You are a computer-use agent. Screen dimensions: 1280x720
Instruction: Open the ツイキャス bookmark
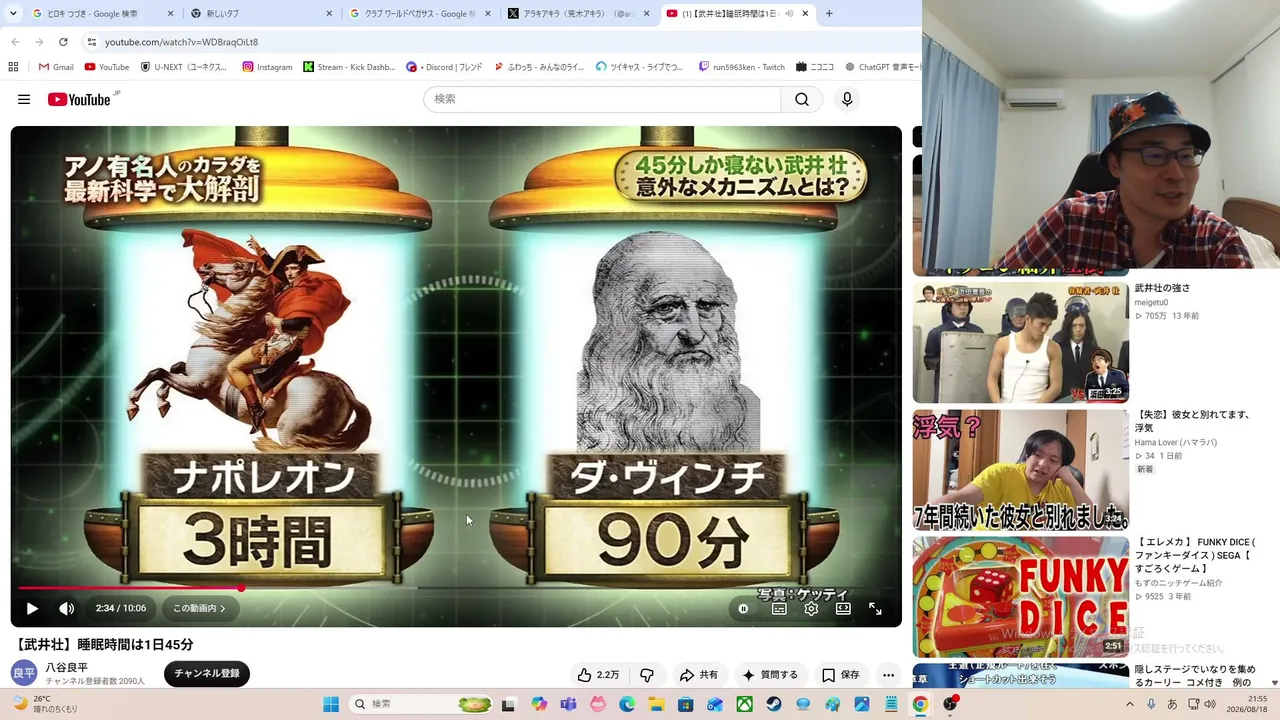(640, 67)
